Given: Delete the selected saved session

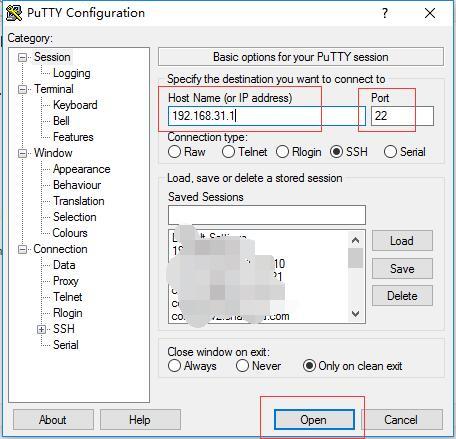Looking at the screenshot, I should [402, 296].
